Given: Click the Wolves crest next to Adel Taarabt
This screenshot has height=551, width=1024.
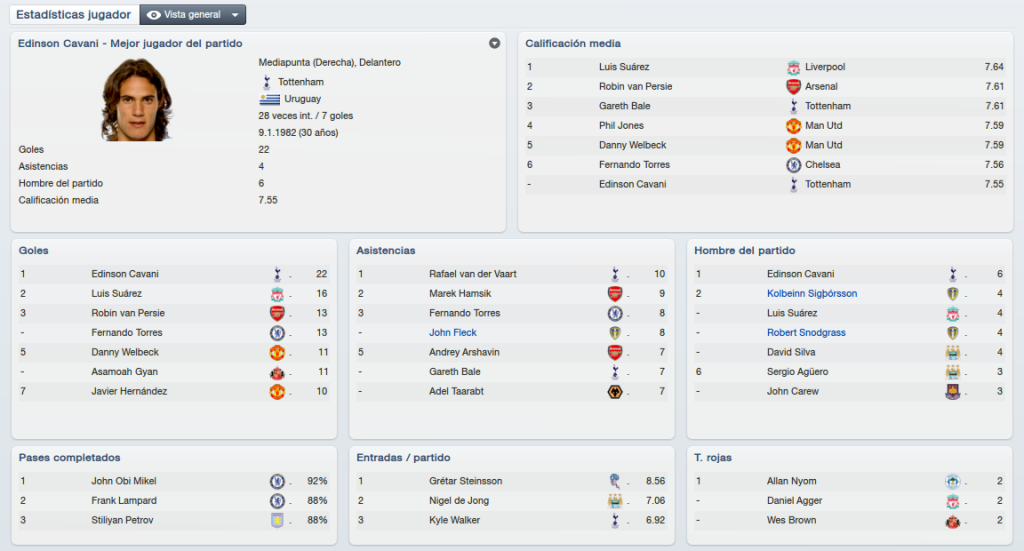Looking at the screenshot, I should [x=615, y=392].
